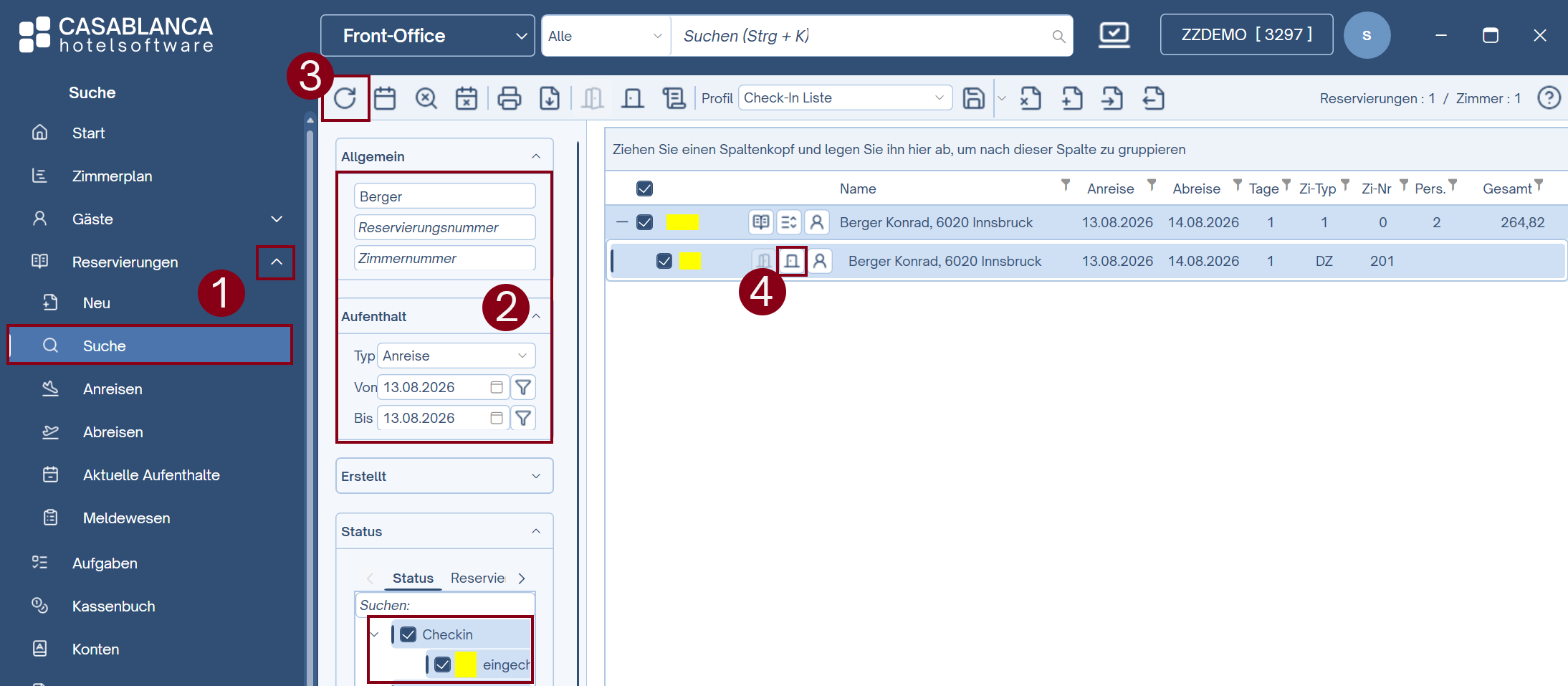This screenshot has height=686, width=1568.
Task: Uncheck the yellow eingecheckt status checkbox
Action: 443,664
